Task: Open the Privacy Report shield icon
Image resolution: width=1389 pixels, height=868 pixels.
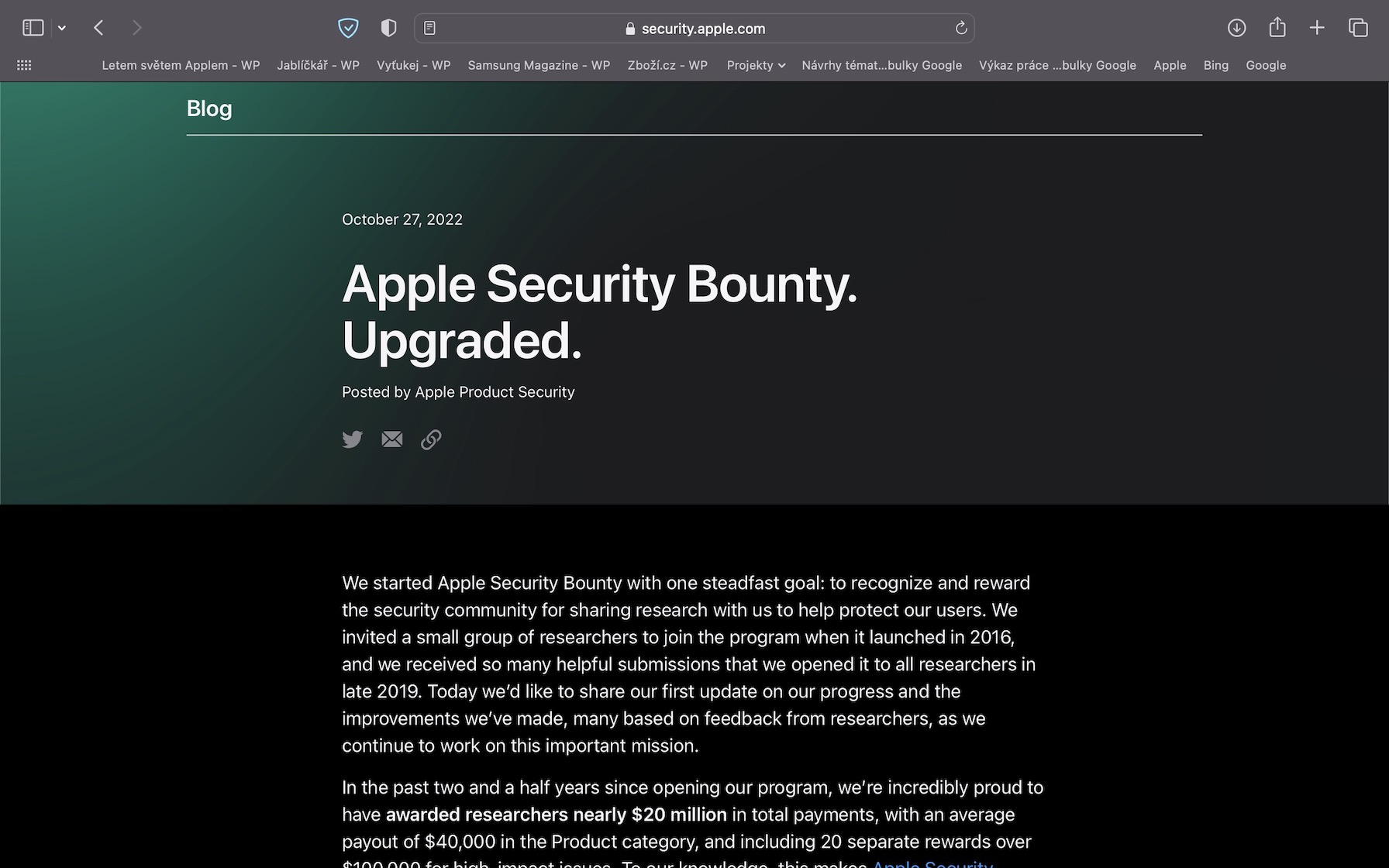Action: coord(388,28)
